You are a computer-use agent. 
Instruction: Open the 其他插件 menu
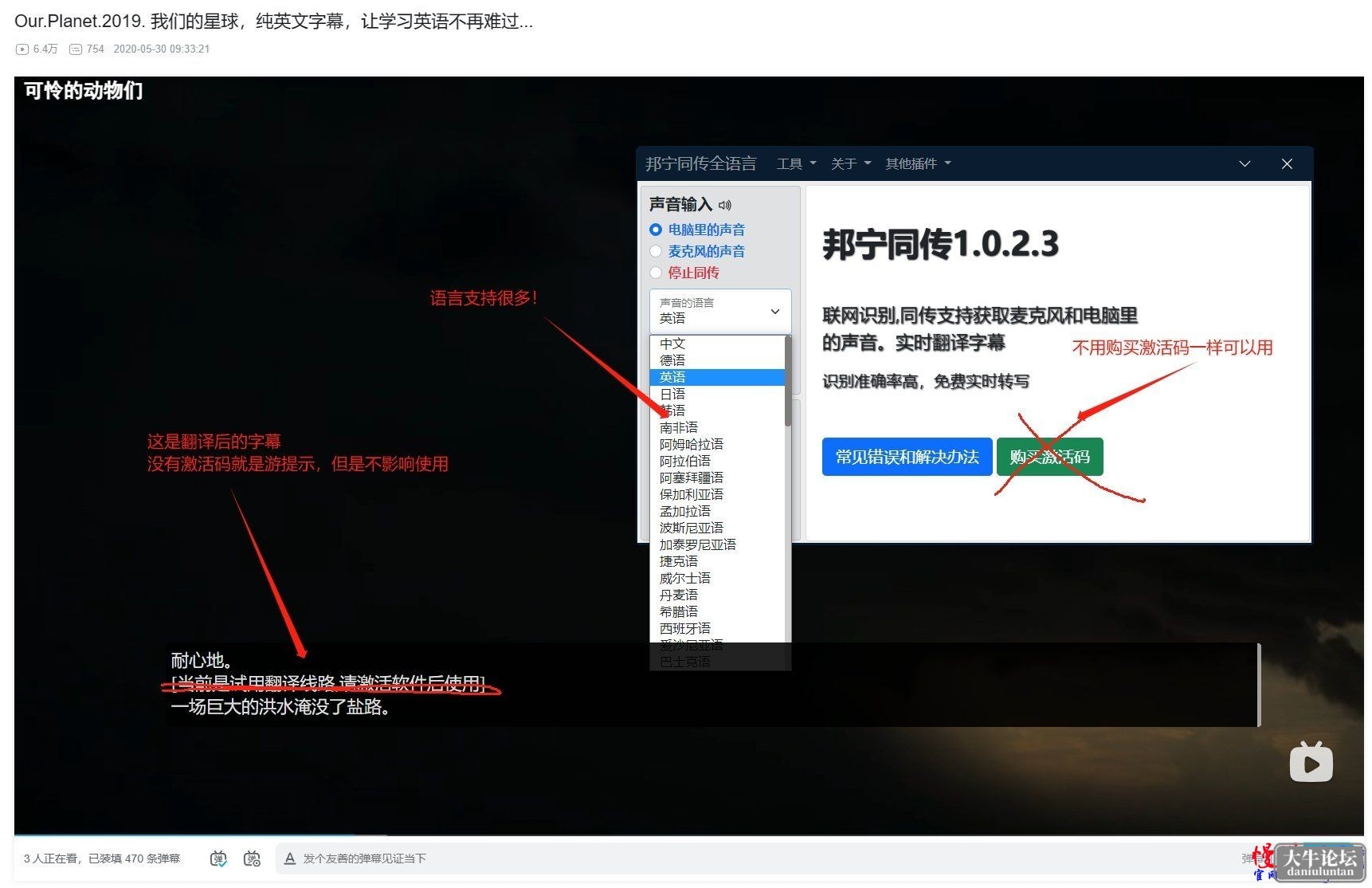coord(918,163)
